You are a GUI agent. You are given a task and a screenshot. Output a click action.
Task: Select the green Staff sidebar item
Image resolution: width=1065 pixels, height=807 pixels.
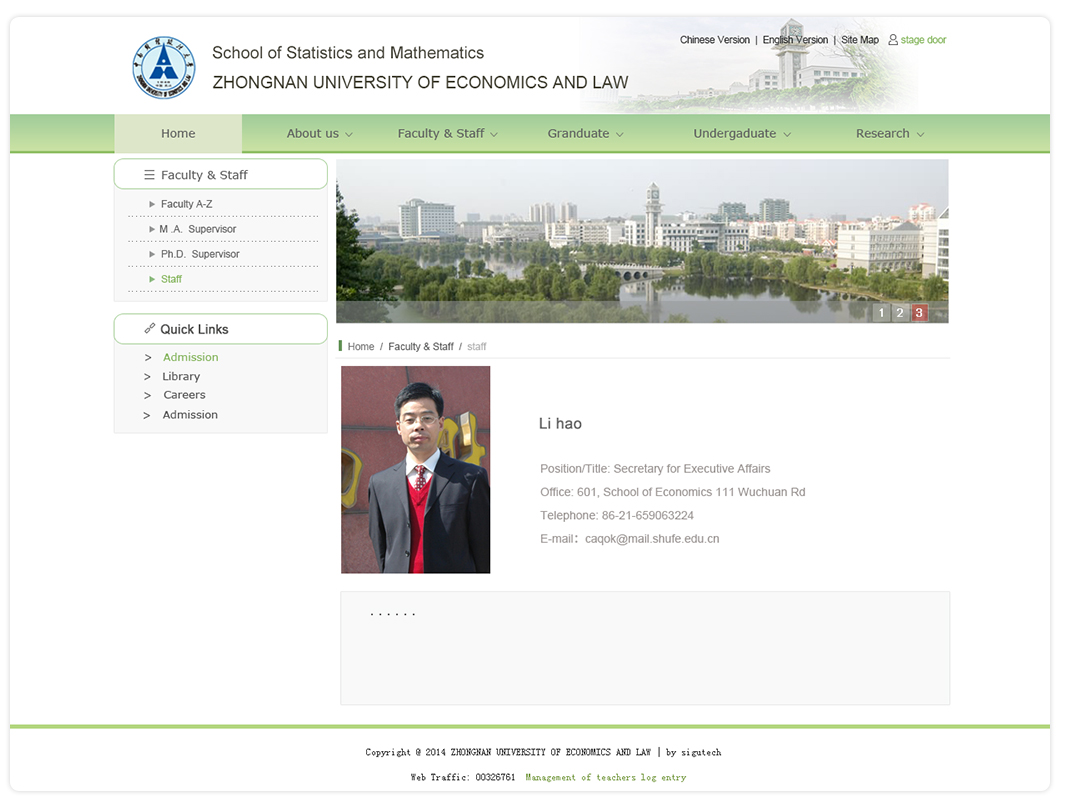click(171, 279)
